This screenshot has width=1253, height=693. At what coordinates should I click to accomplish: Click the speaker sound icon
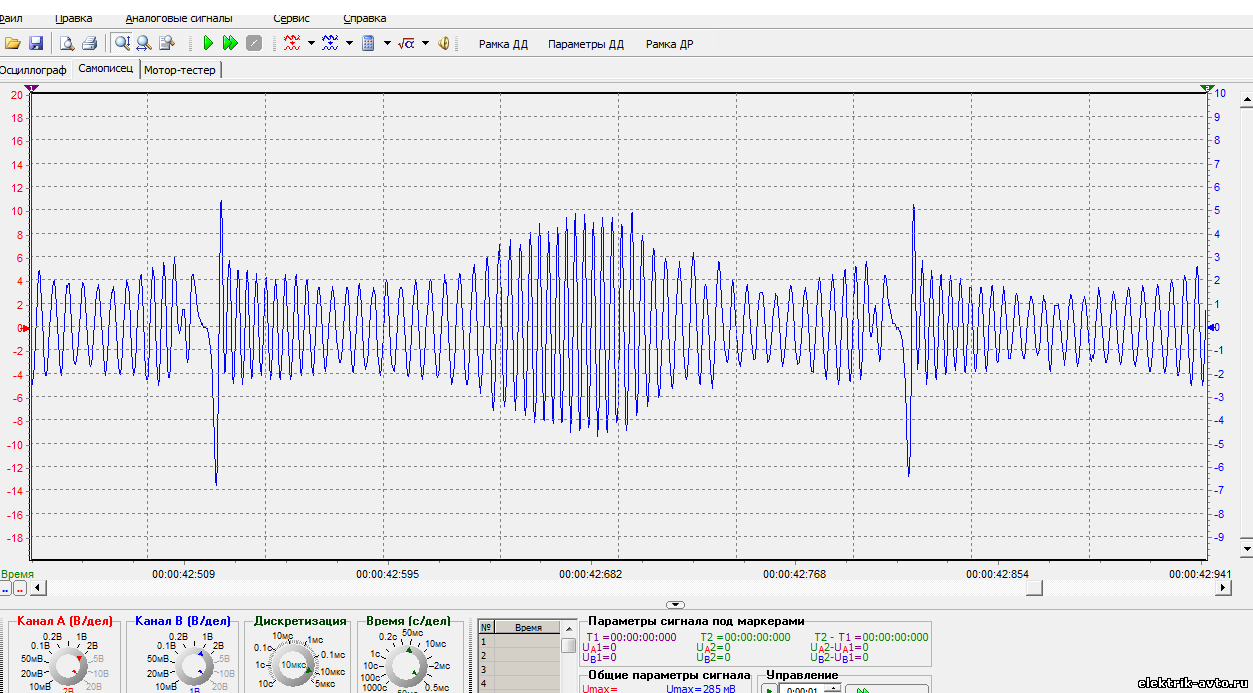(444, 43)
